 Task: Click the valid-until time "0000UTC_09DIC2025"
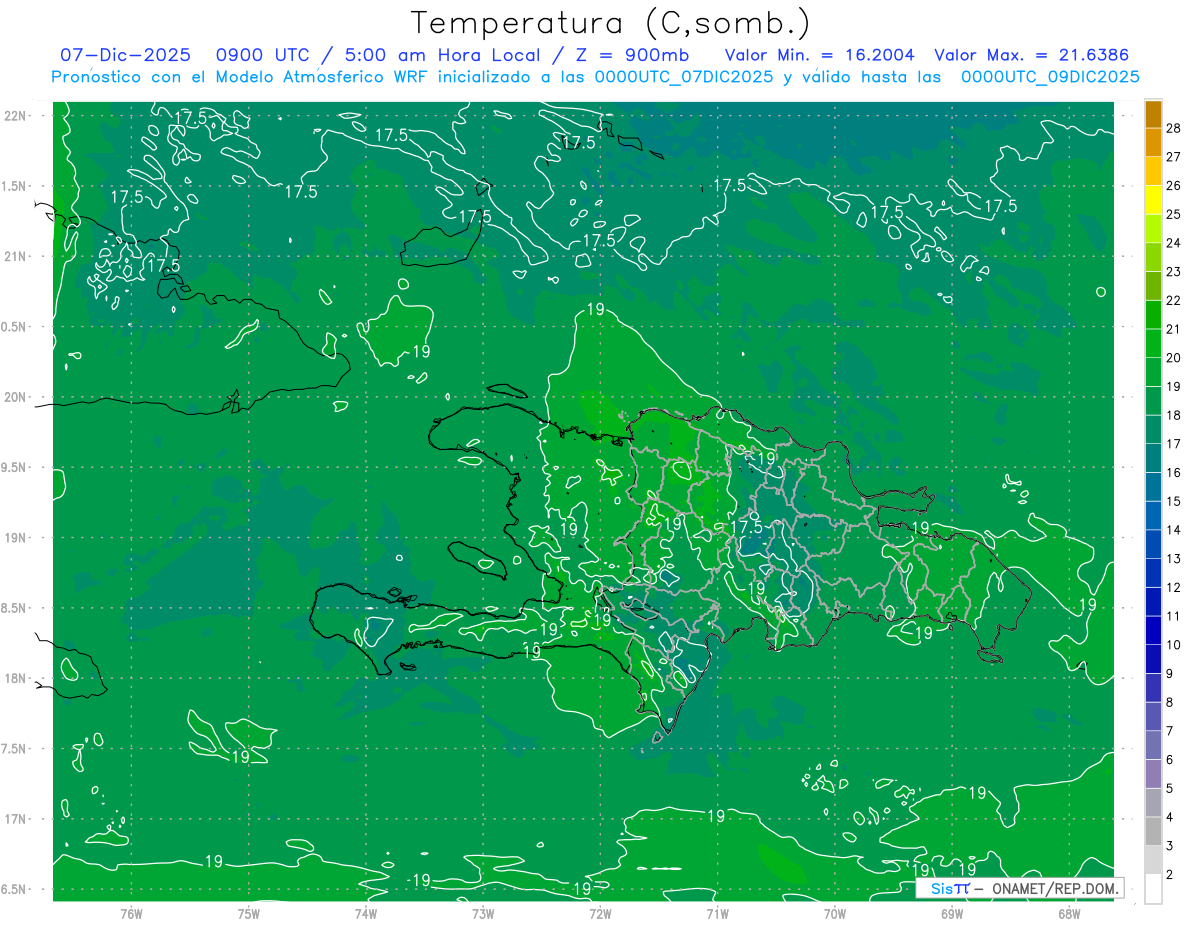pos(1050,77)
